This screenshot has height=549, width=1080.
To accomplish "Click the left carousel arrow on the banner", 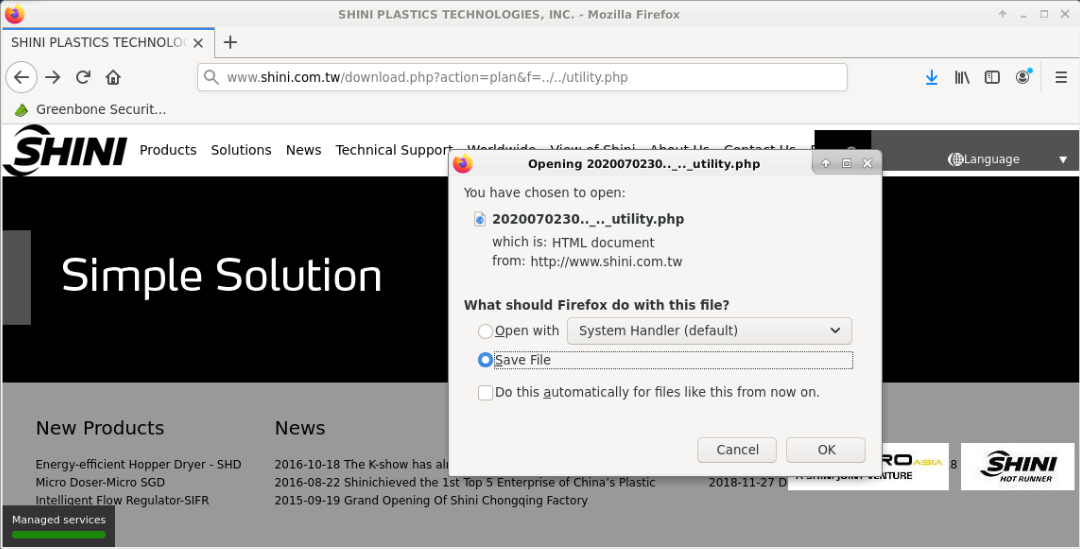I will pos(17,277).
